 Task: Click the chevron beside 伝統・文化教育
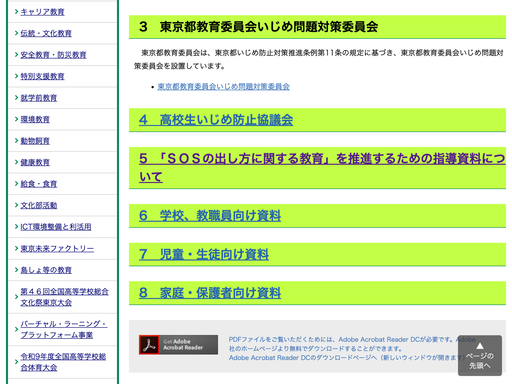pyautogui.click(x=16, y=33)
